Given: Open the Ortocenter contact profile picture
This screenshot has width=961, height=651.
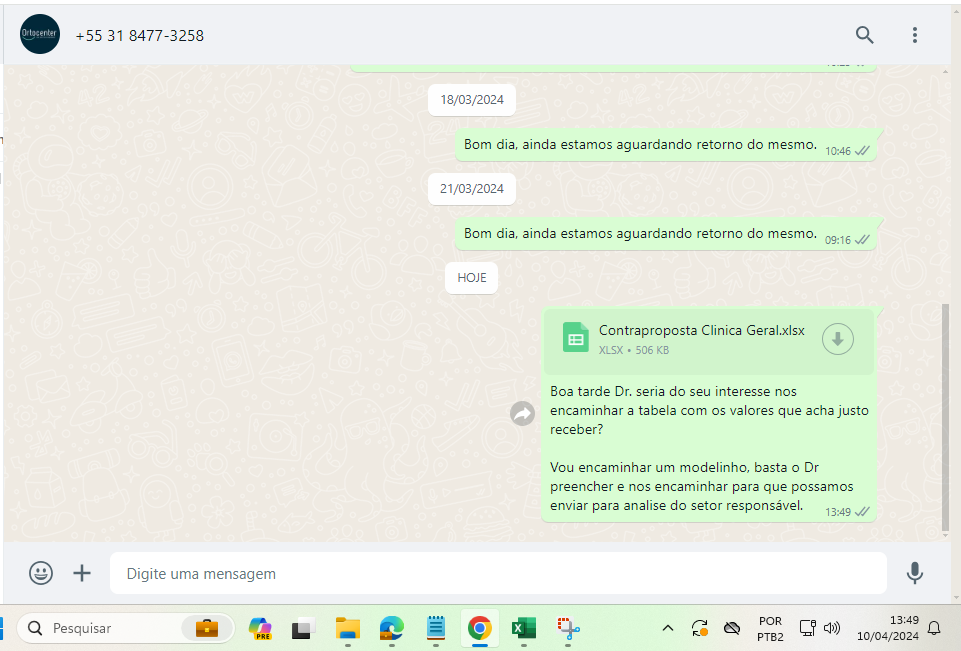Looking at the screenshot, I should tap(40, 34).
